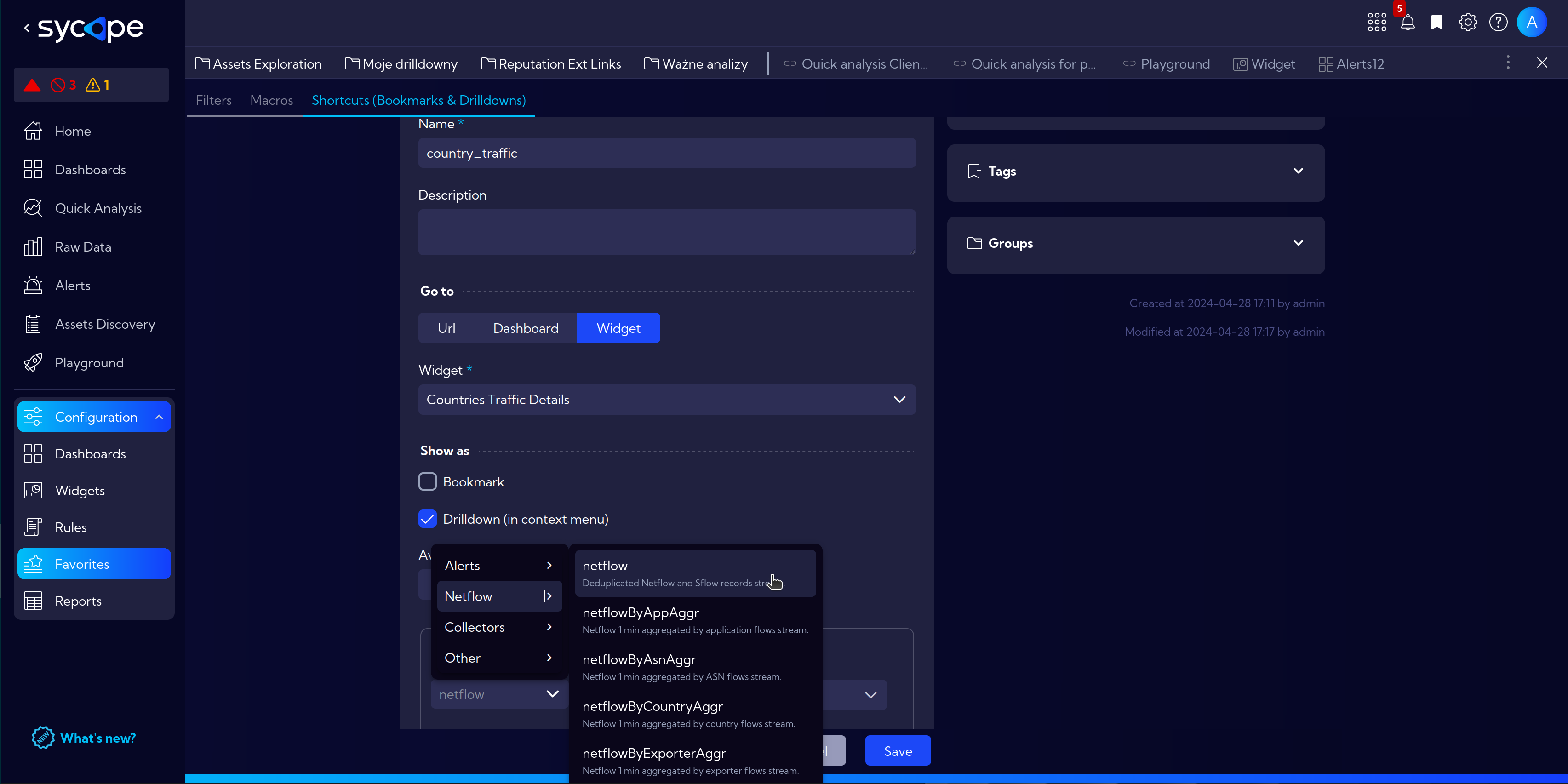The height and width of the screenshot is (784, 1568).
Task: Edit the Name field country_traffic
Action: 667,153
